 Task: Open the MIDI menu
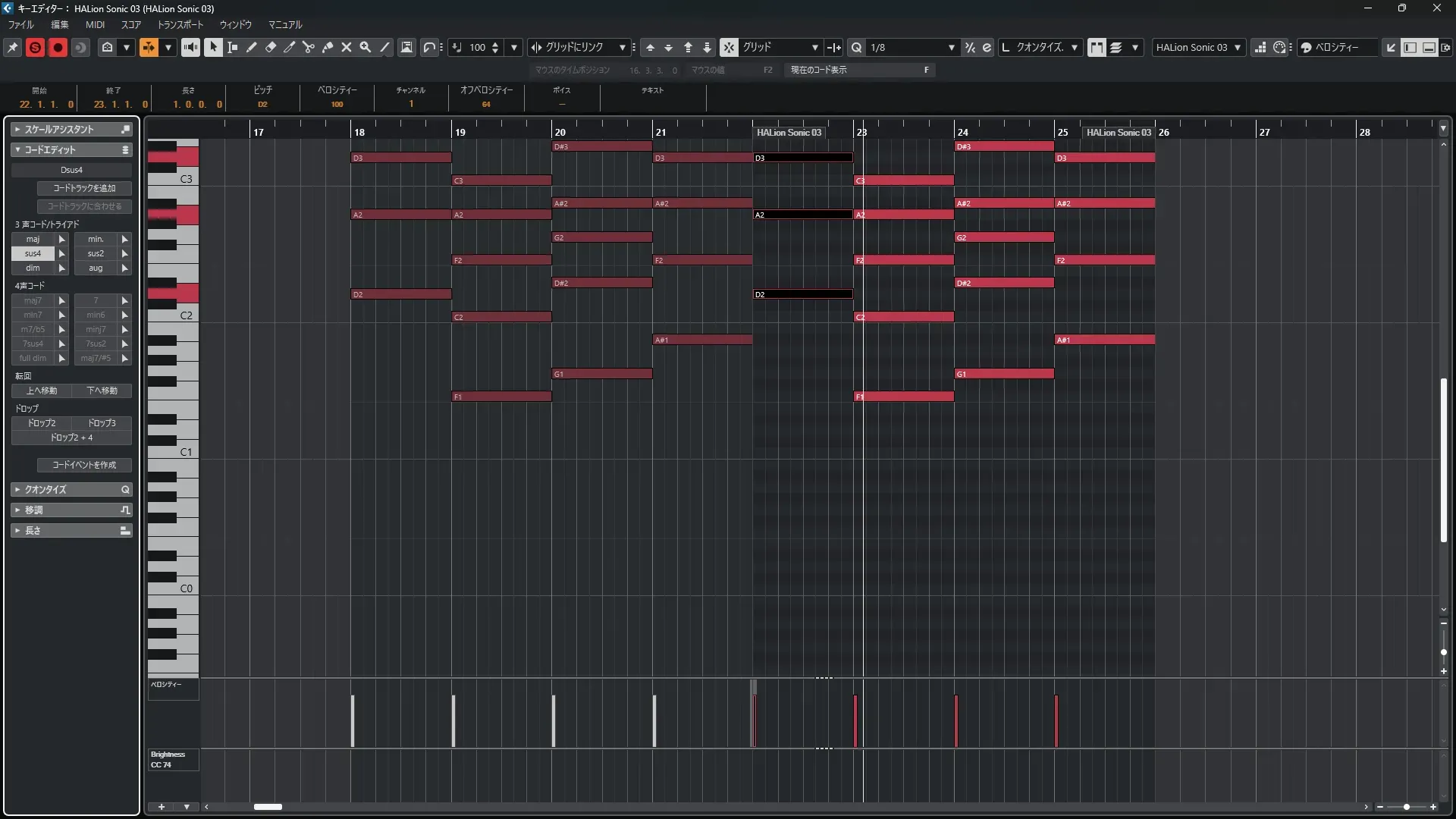[95, 25]
